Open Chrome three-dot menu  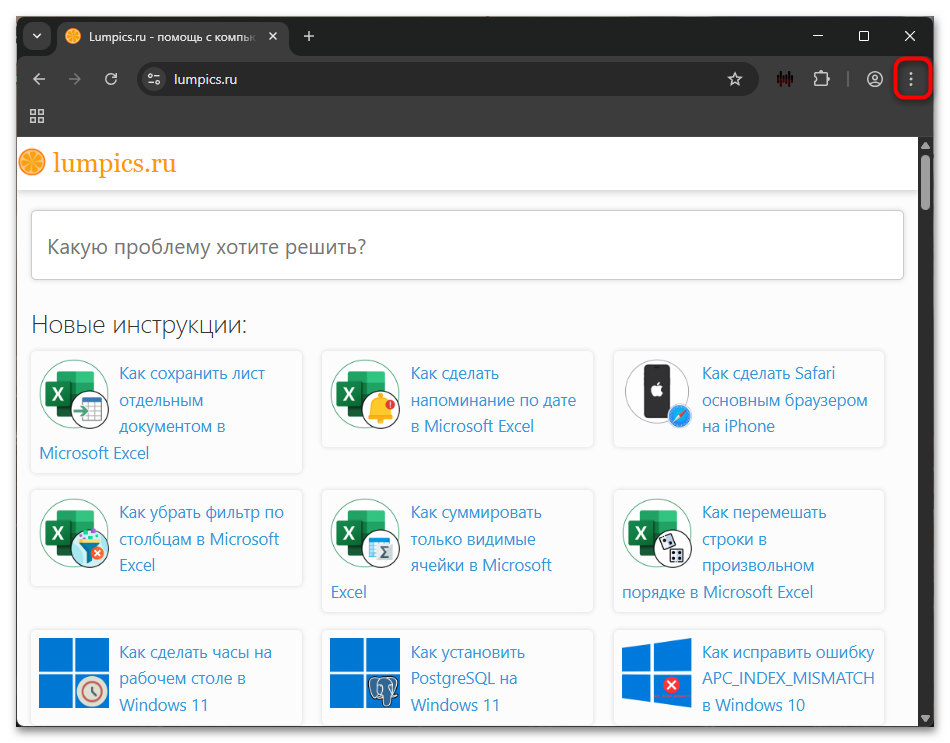point(911,79)
